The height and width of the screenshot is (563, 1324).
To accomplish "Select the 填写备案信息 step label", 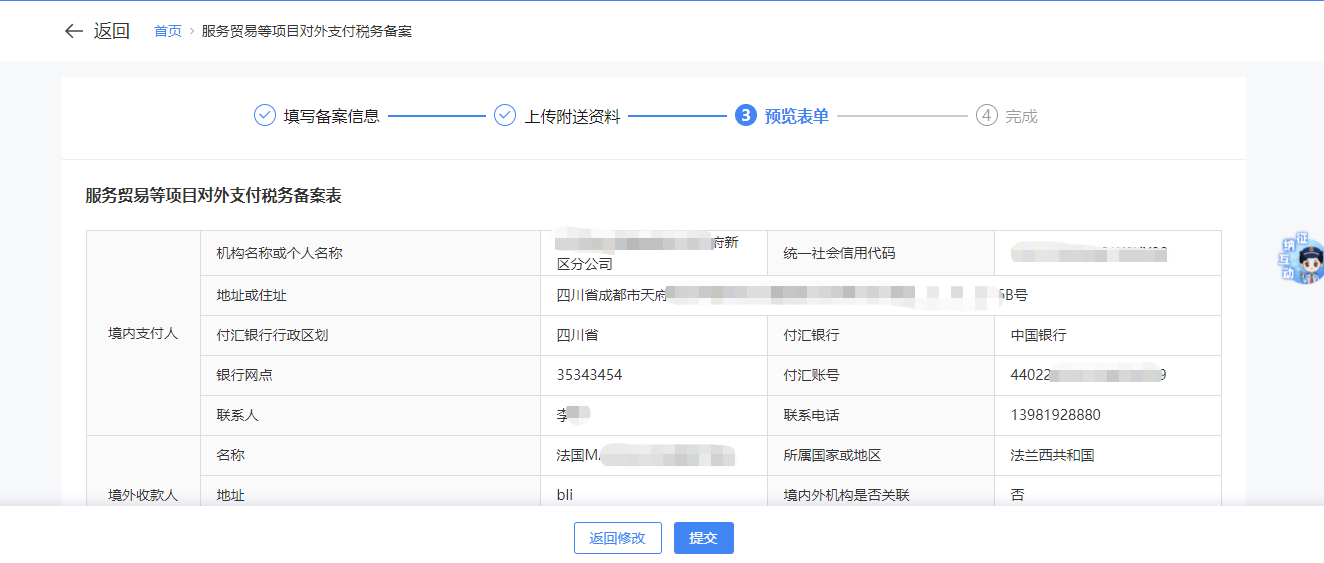I will (x=331, y=116).
